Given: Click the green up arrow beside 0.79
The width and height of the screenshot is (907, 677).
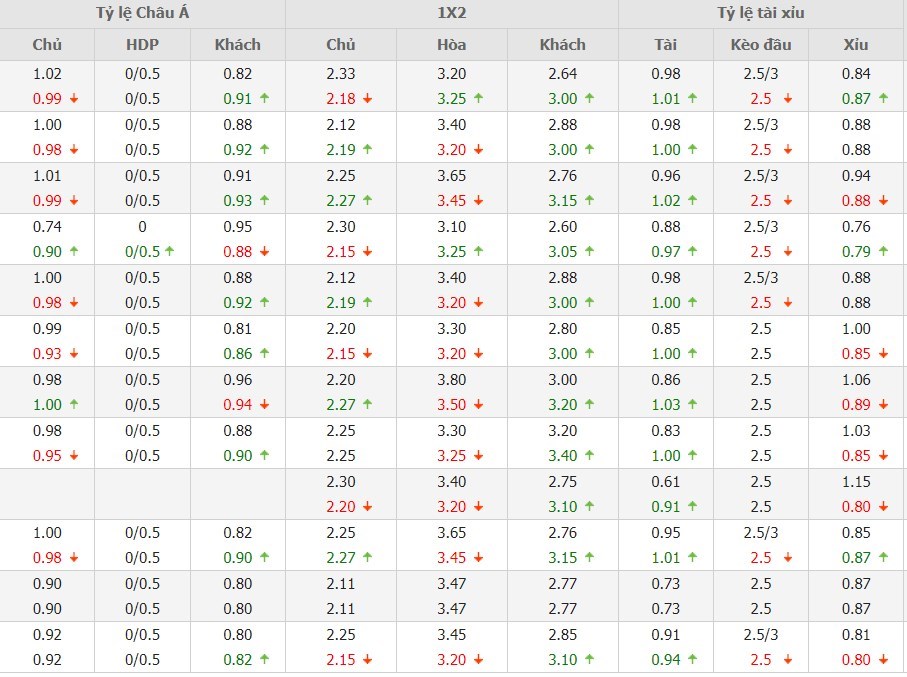Looking at the screenshot, I should (x=882, y=252).
